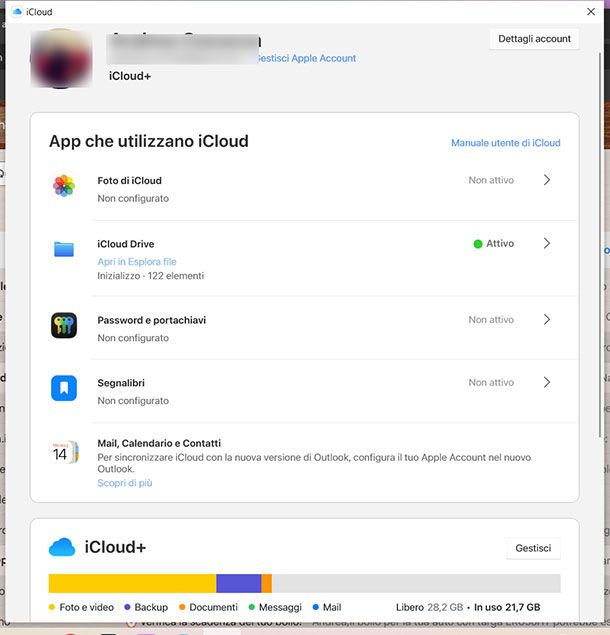610x635 pixels.
Task: Click the Segnalibri bookmark icon
Action: tap(64, 388)
